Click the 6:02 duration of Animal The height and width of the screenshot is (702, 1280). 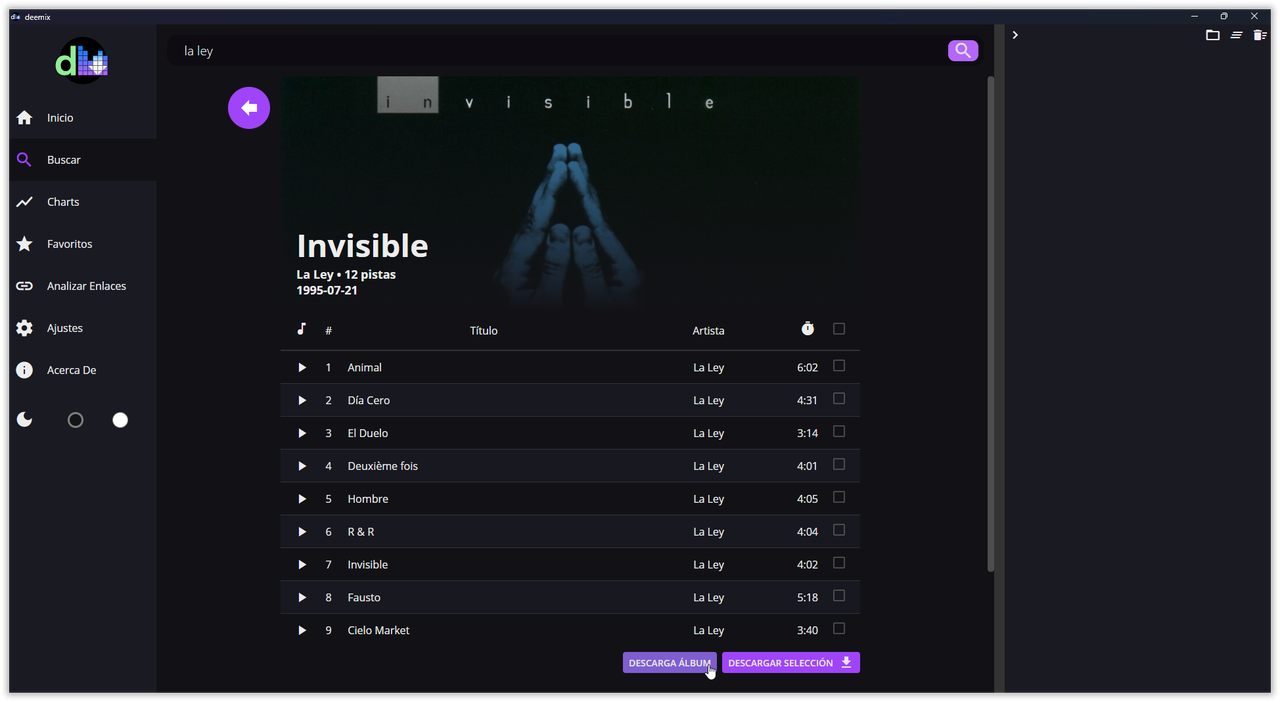click(x=807, y=368)
